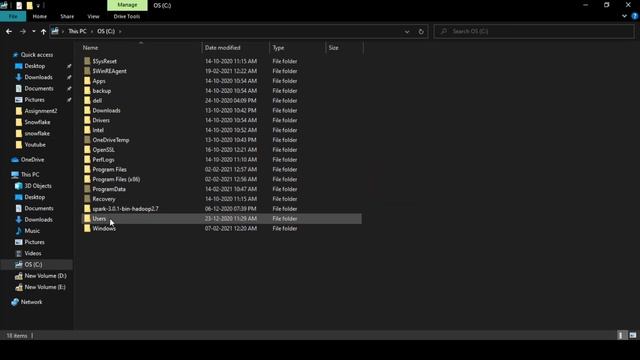
Task: Open the View ribbon tab
Action: coord(93,16)
